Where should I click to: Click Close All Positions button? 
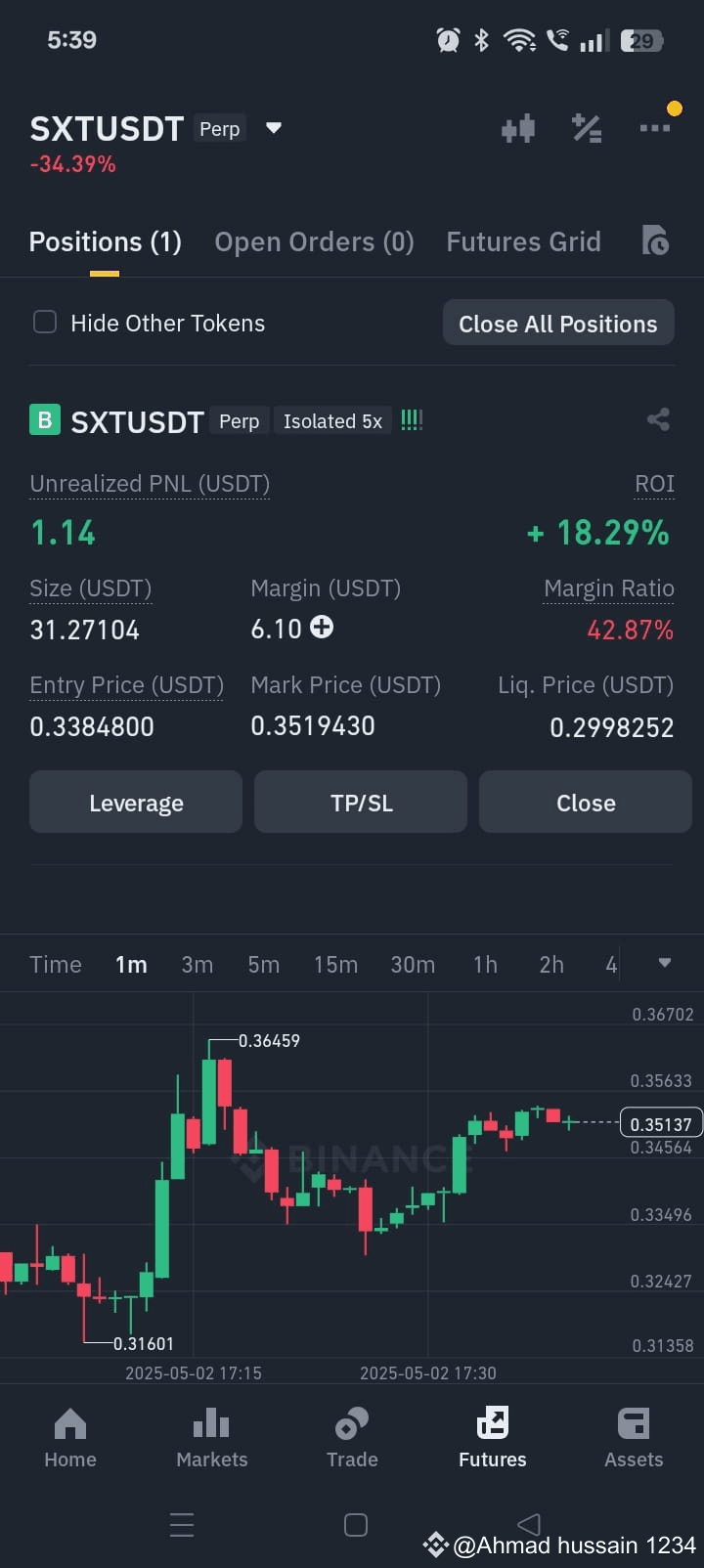coord(558,324)
